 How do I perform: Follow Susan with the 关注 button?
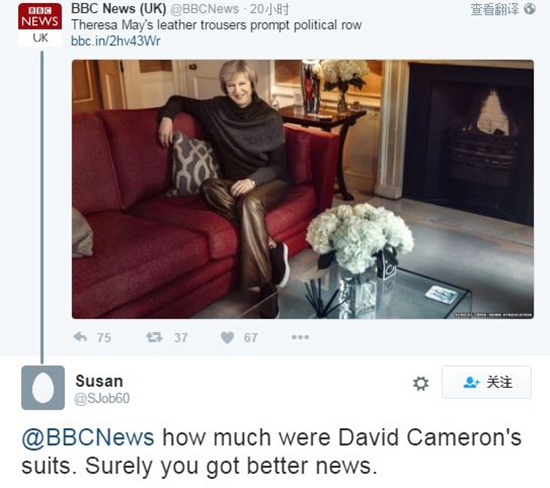coord(487,382)
